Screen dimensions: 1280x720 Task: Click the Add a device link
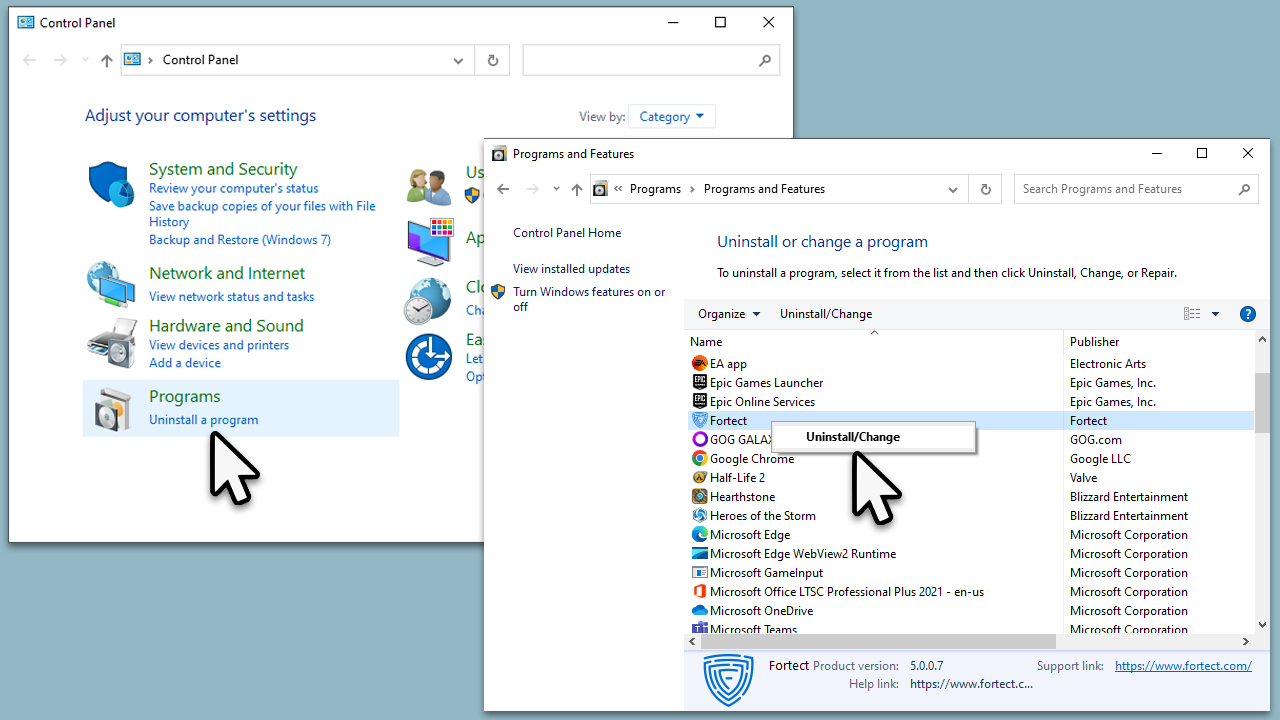(x=185, y=363)
